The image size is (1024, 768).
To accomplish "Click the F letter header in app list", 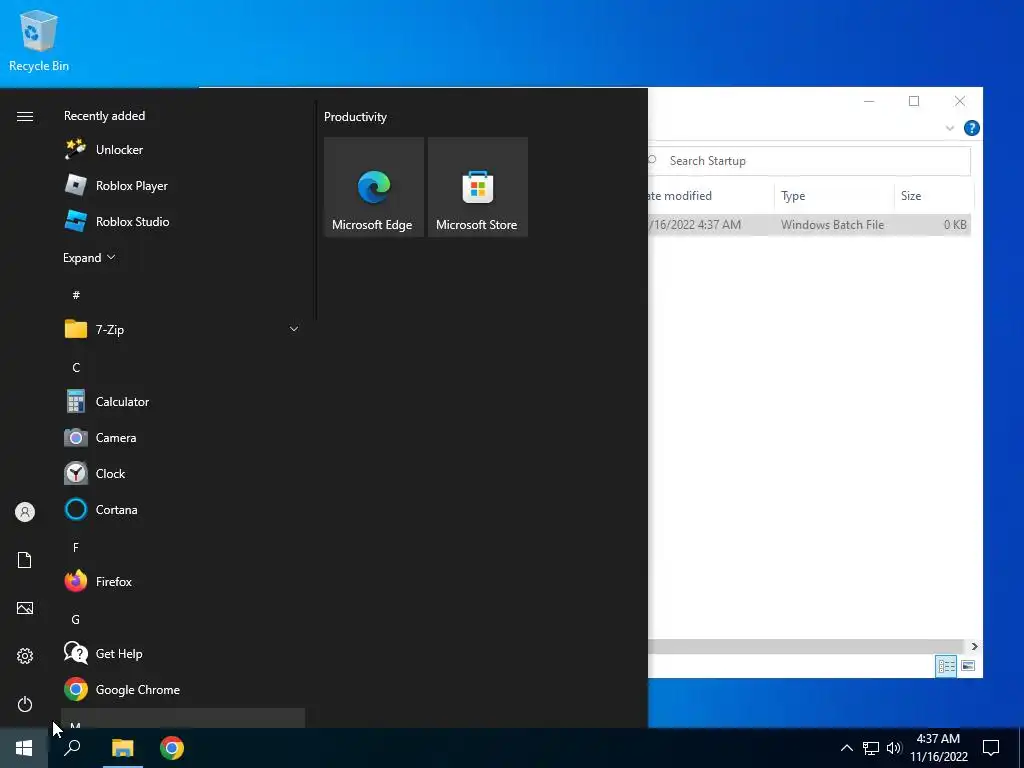I will point(76,547).
